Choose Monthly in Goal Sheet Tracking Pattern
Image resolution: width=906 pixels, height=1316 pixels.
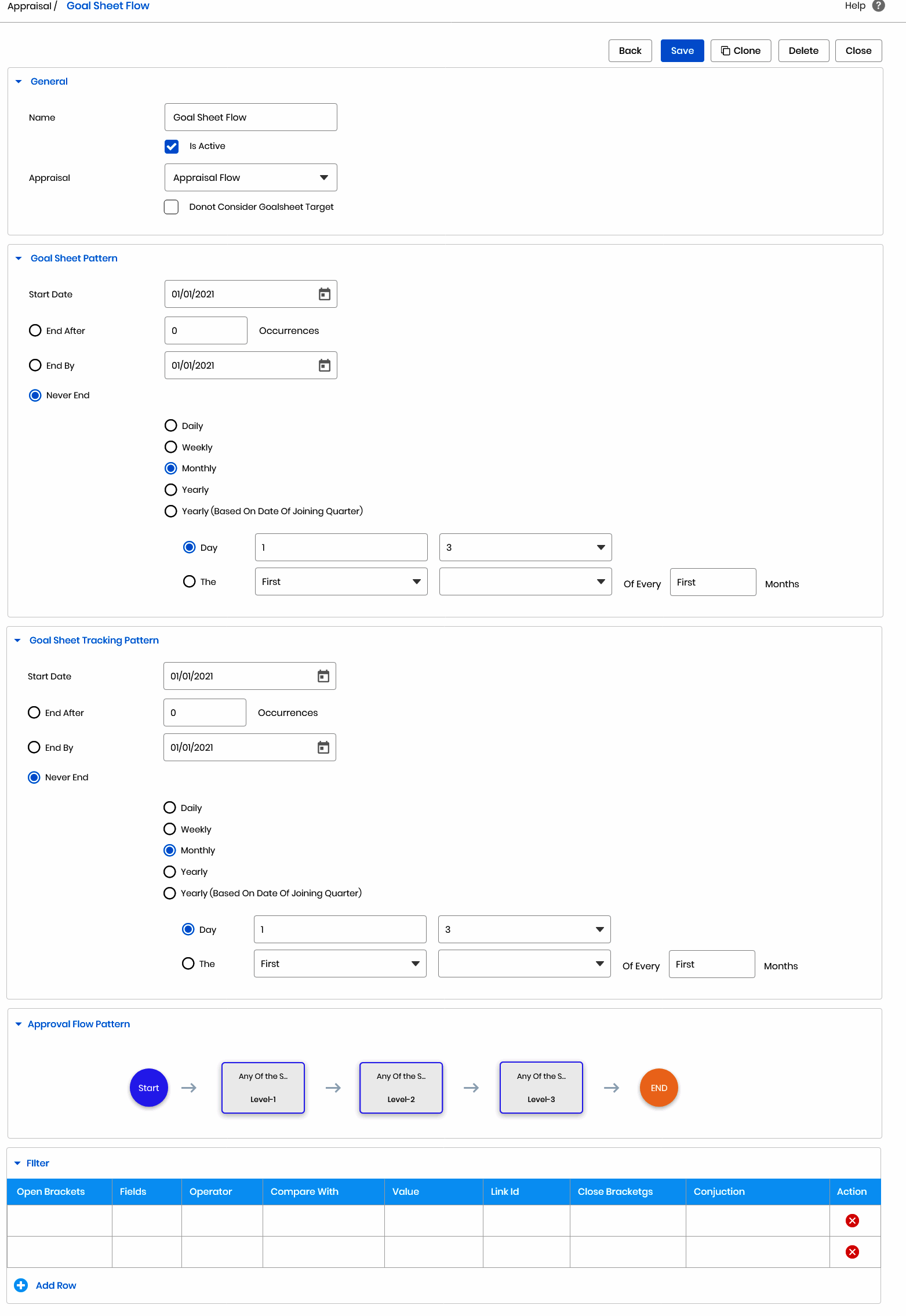coord(170,850)
